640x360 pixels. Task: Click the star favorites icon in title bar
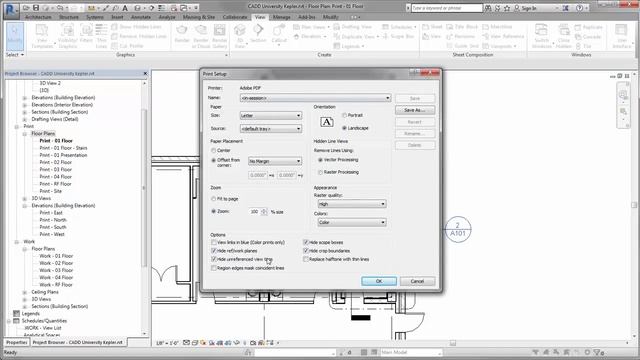507,8
